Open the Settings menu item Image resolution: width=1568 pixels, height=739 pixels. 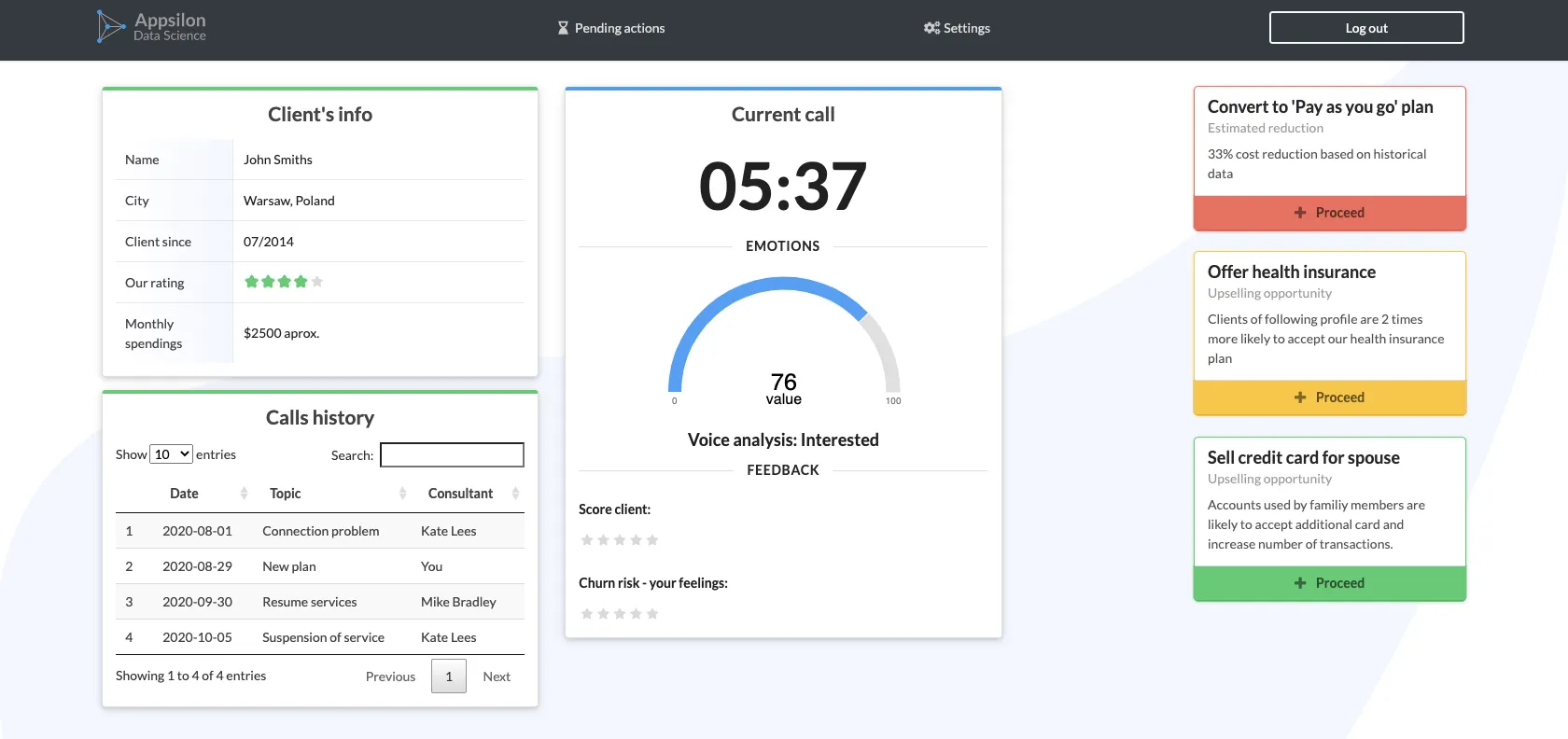(x=957, y=28)
